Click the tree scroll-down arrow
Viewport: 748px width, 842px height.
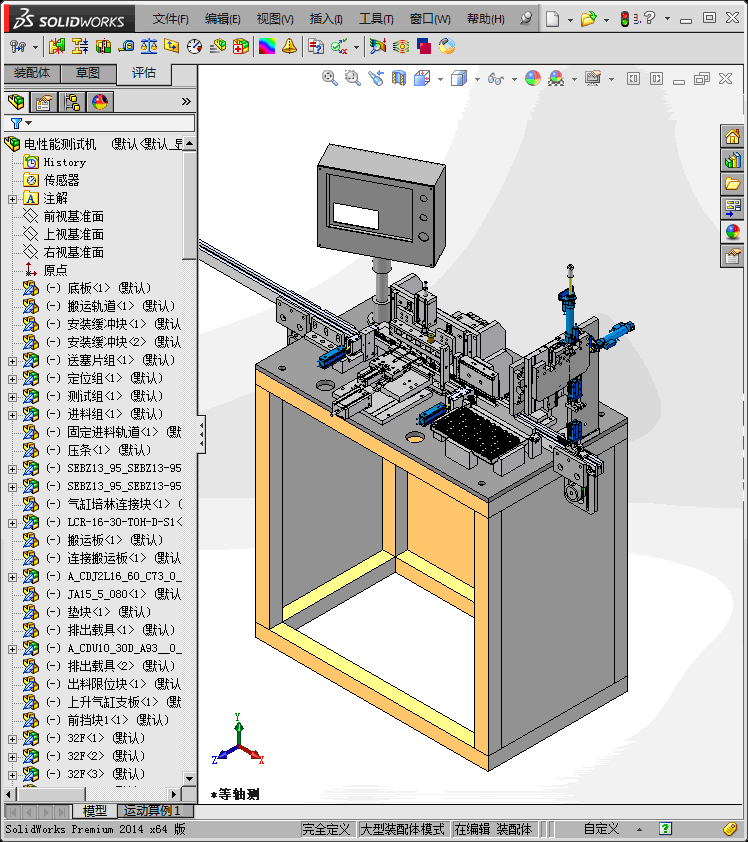point(190,778)
